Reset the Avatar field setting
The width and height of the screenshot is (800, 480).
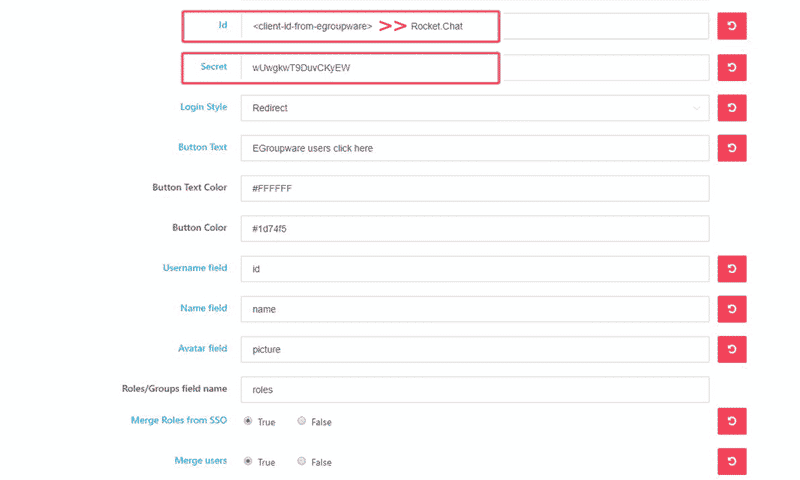732,349
